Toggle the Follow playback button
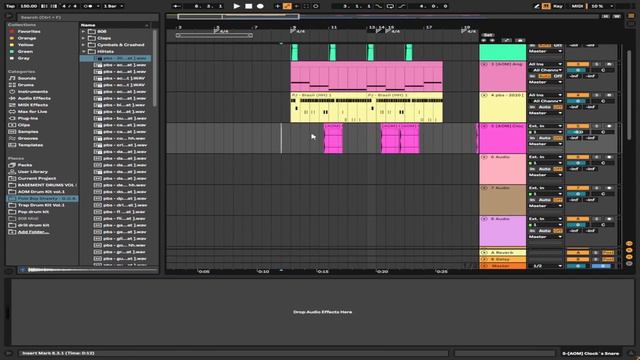This screenshot has width=640, height=360. click(x=176, y=6)
